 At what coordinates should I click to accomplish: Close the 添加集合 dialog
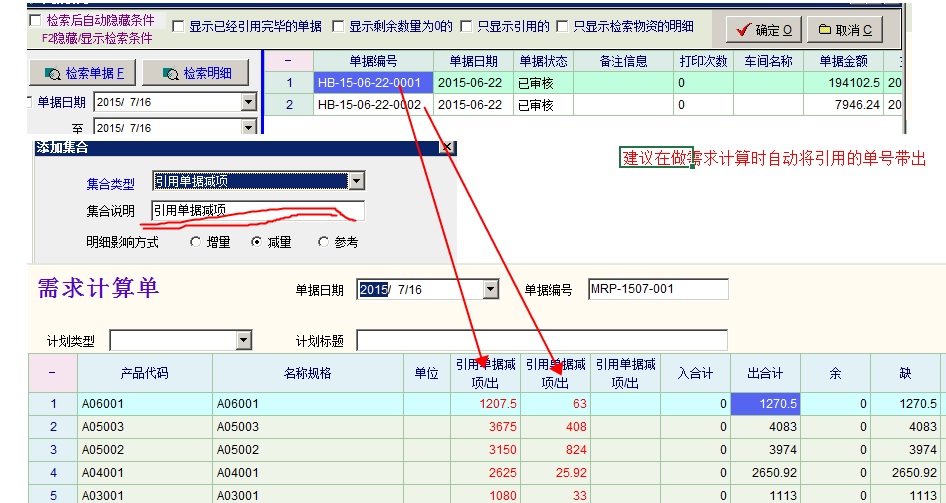pos(446,148)
